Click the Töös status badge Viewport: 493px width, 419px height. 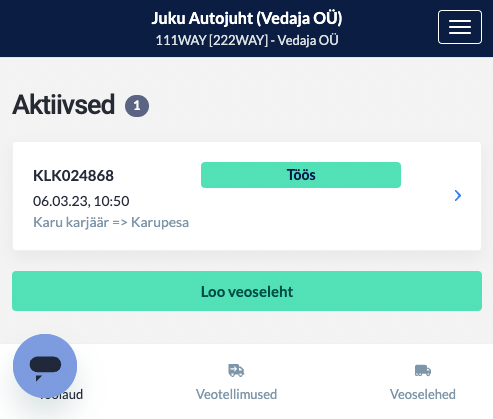click(x=301, y=175)
